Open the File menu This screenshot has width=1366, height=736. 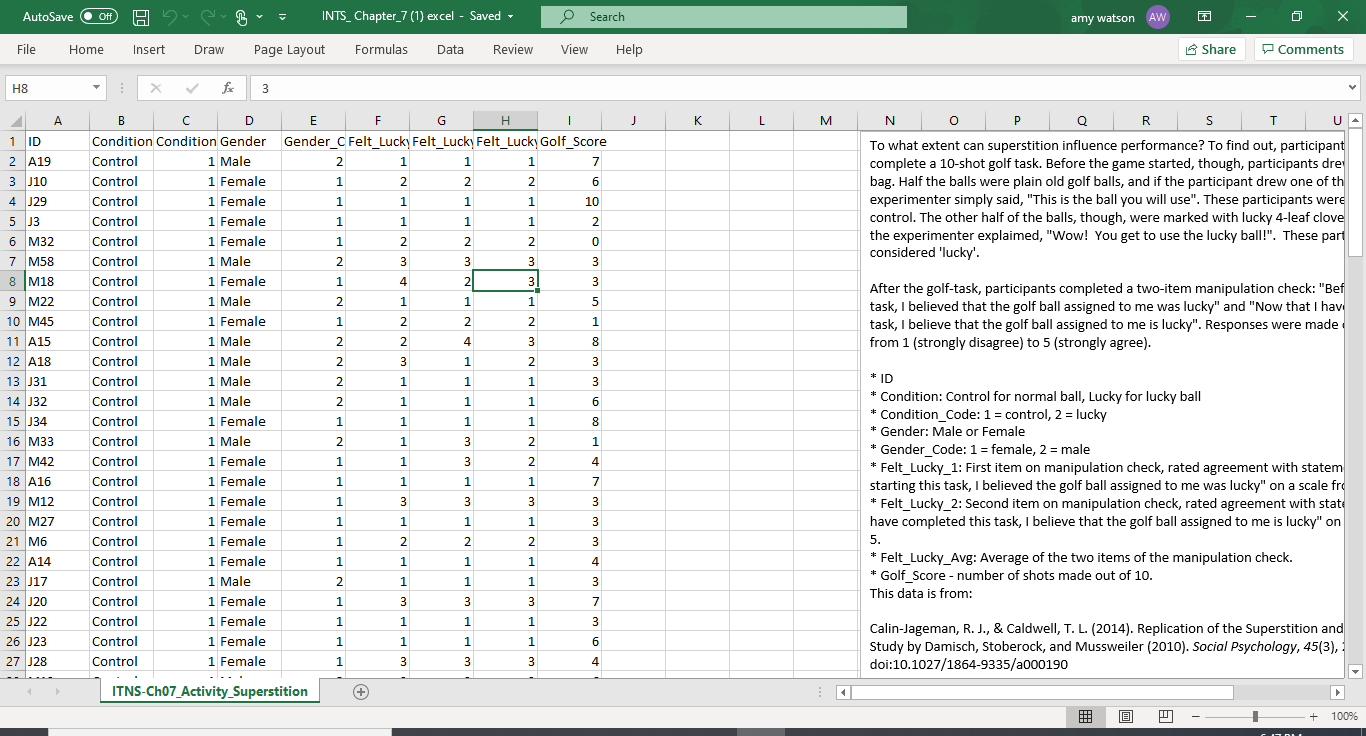pos(26,49)
